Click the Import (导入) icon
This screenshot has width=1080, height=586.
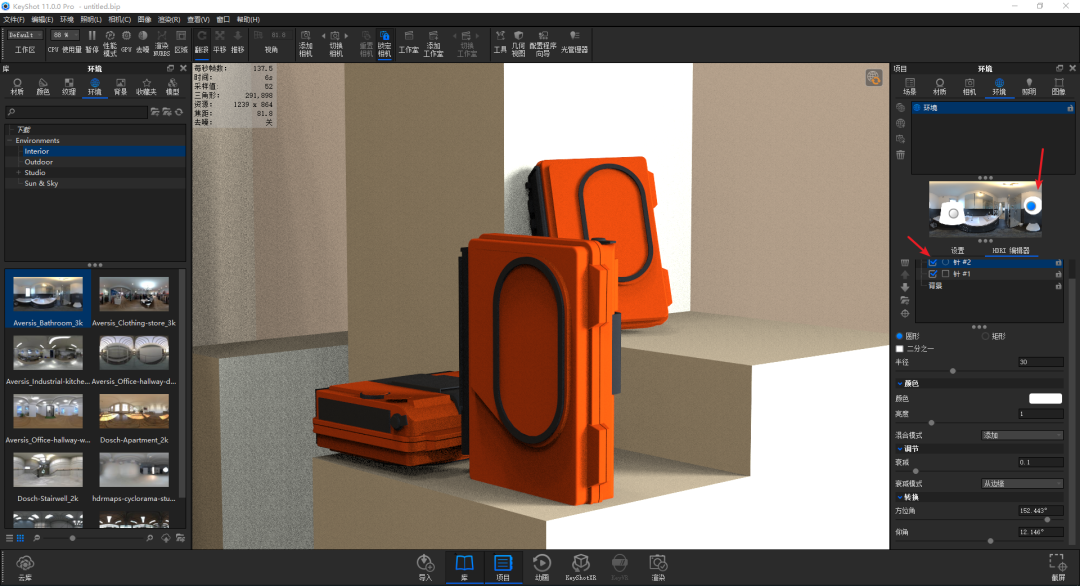click(425, 566)
